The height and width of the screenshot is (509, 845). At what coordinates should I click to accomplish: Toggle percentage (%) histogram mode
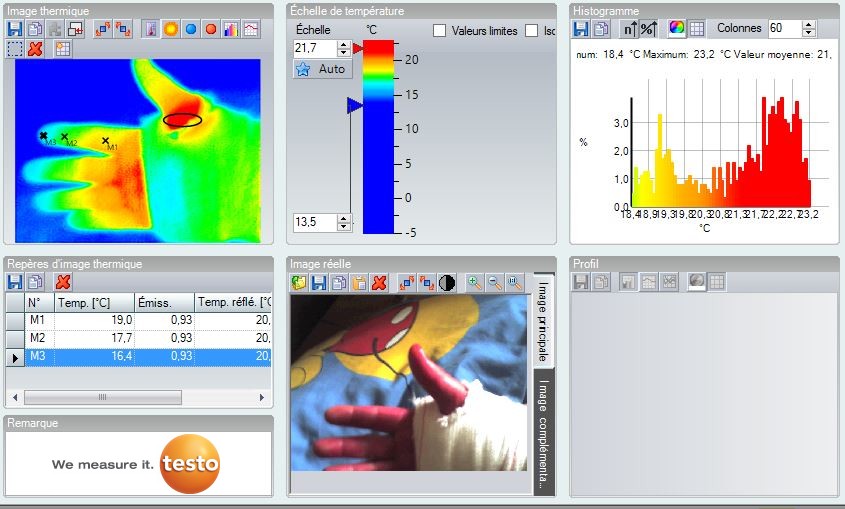[648, 29]
